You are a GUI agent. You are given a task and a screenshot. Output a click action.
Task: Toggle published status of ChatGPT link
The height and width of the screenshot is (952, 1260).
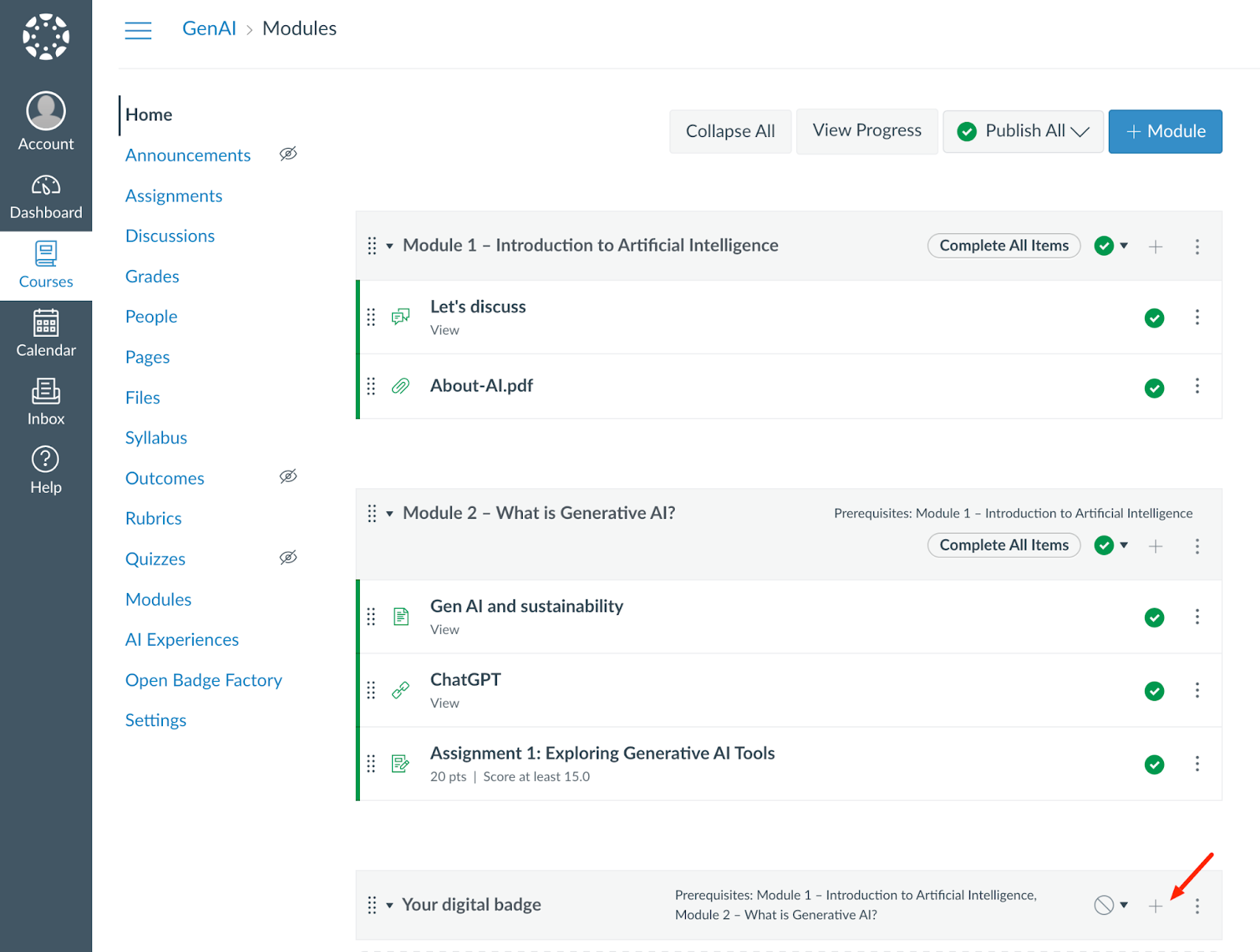(x=1154, y=691)
